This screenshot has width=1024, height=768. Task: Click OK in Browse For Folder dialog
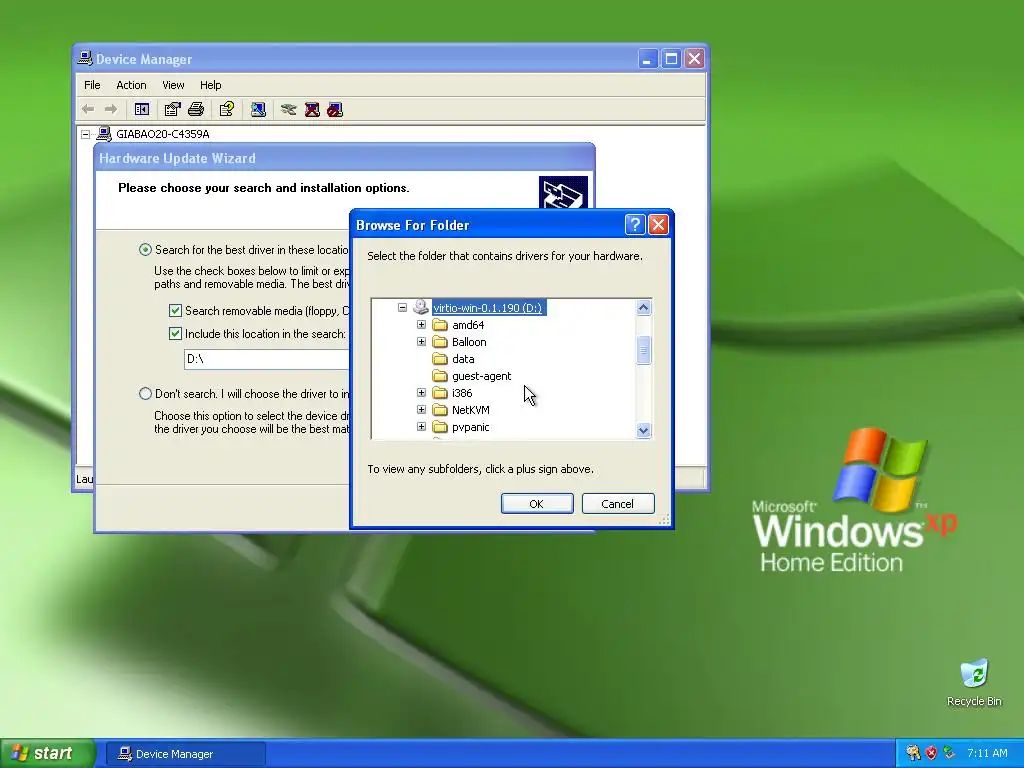coord(537,504)
